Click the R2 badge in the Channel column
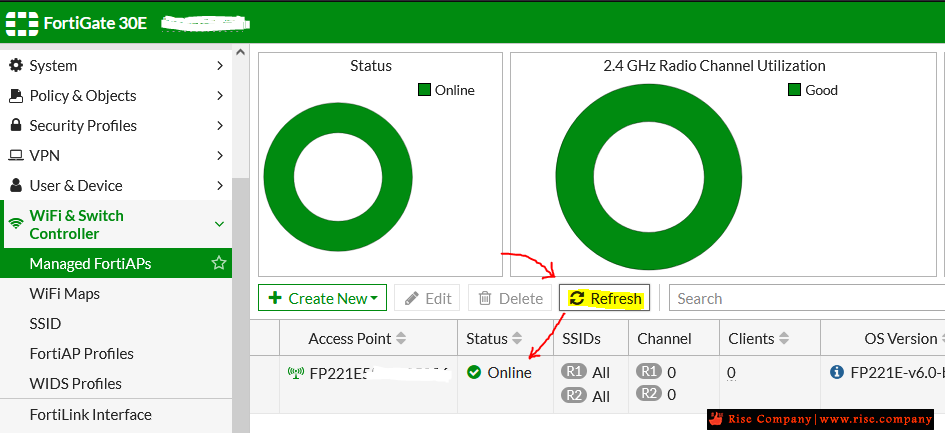The width and height of the screenshot is (945, 433). click(649, 394)
